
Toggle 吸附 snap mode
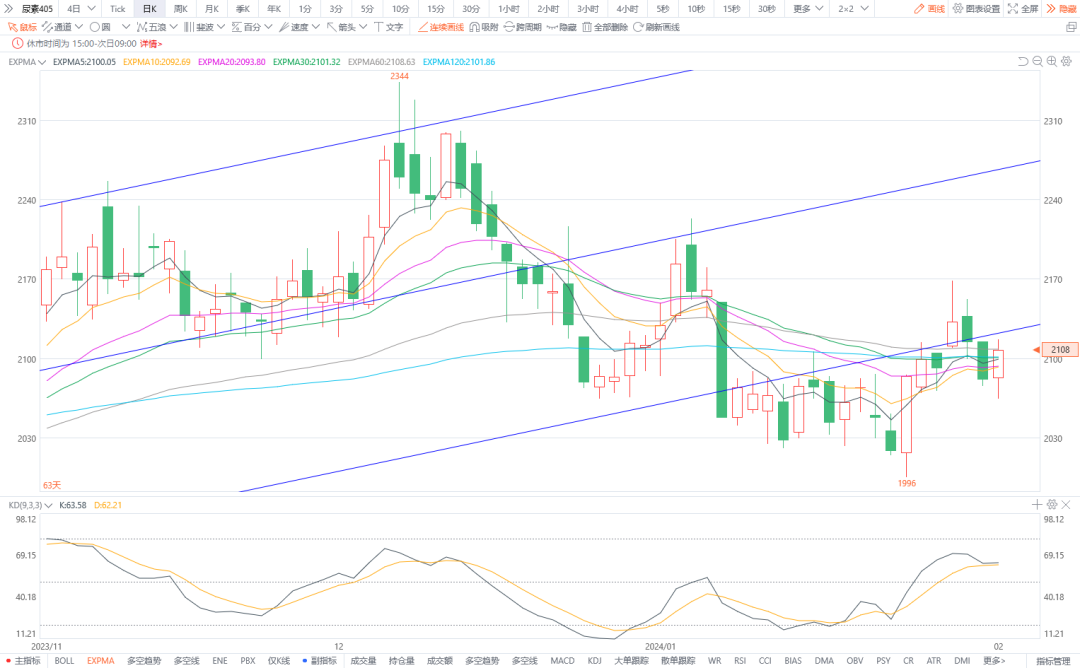pos(484,27)
